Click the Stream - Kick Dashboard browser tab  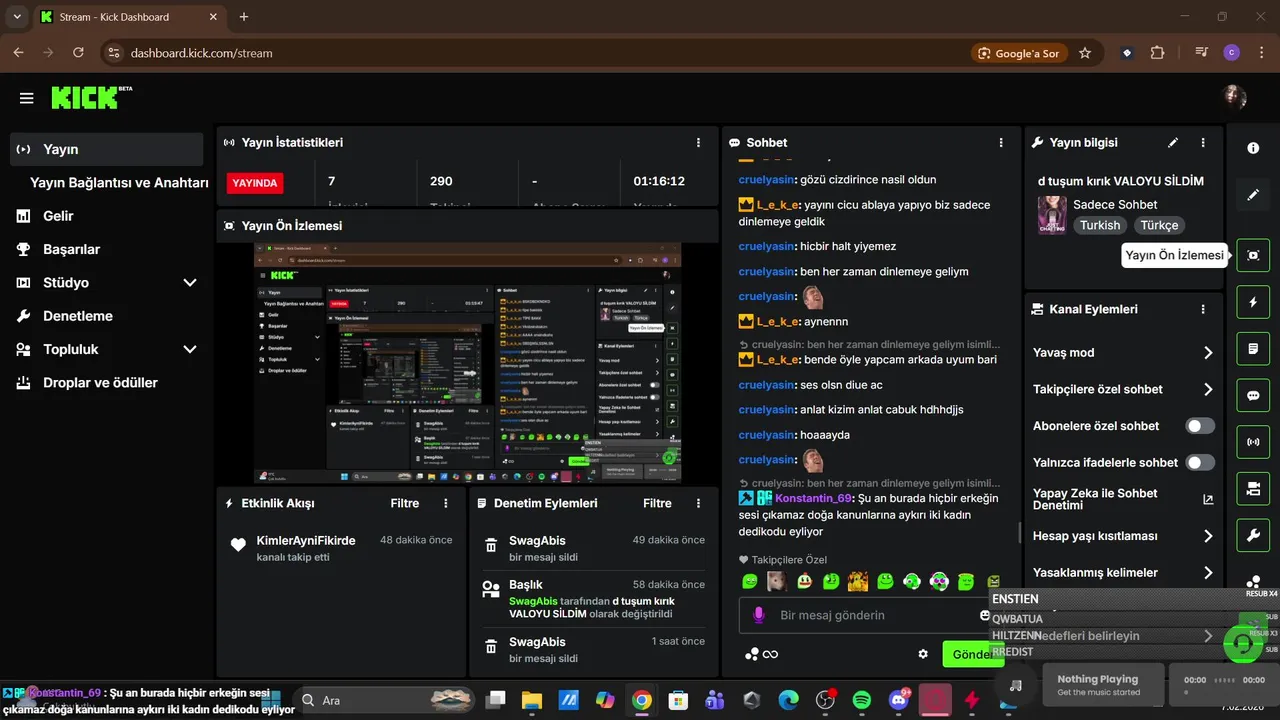tap(130, 17)
